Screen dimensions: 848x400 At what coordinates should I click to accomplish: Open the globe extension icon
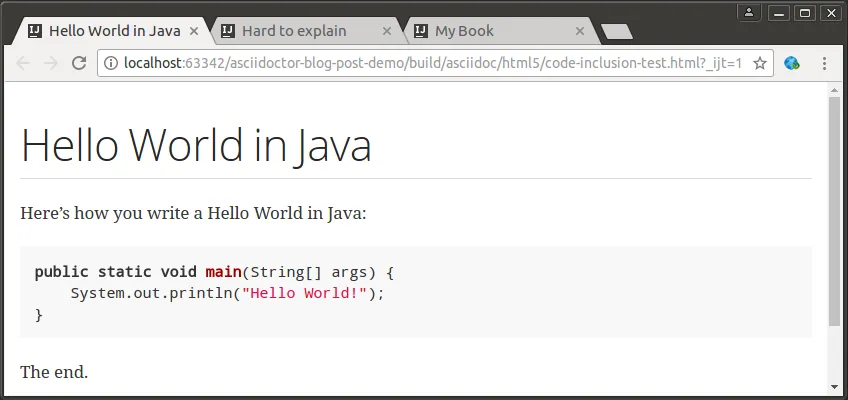point(792,63)
